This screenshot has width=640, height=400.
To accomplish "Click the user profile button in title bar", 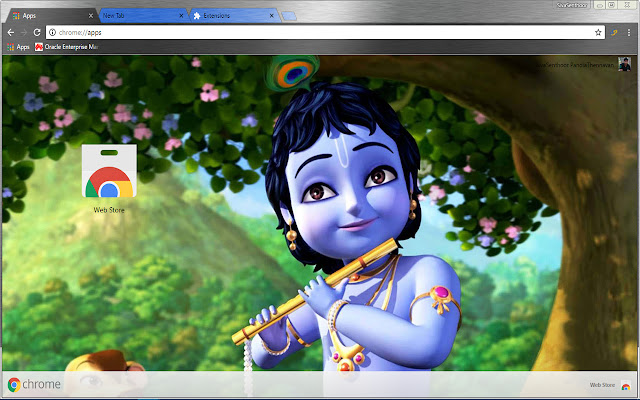I will pos(572,5).
